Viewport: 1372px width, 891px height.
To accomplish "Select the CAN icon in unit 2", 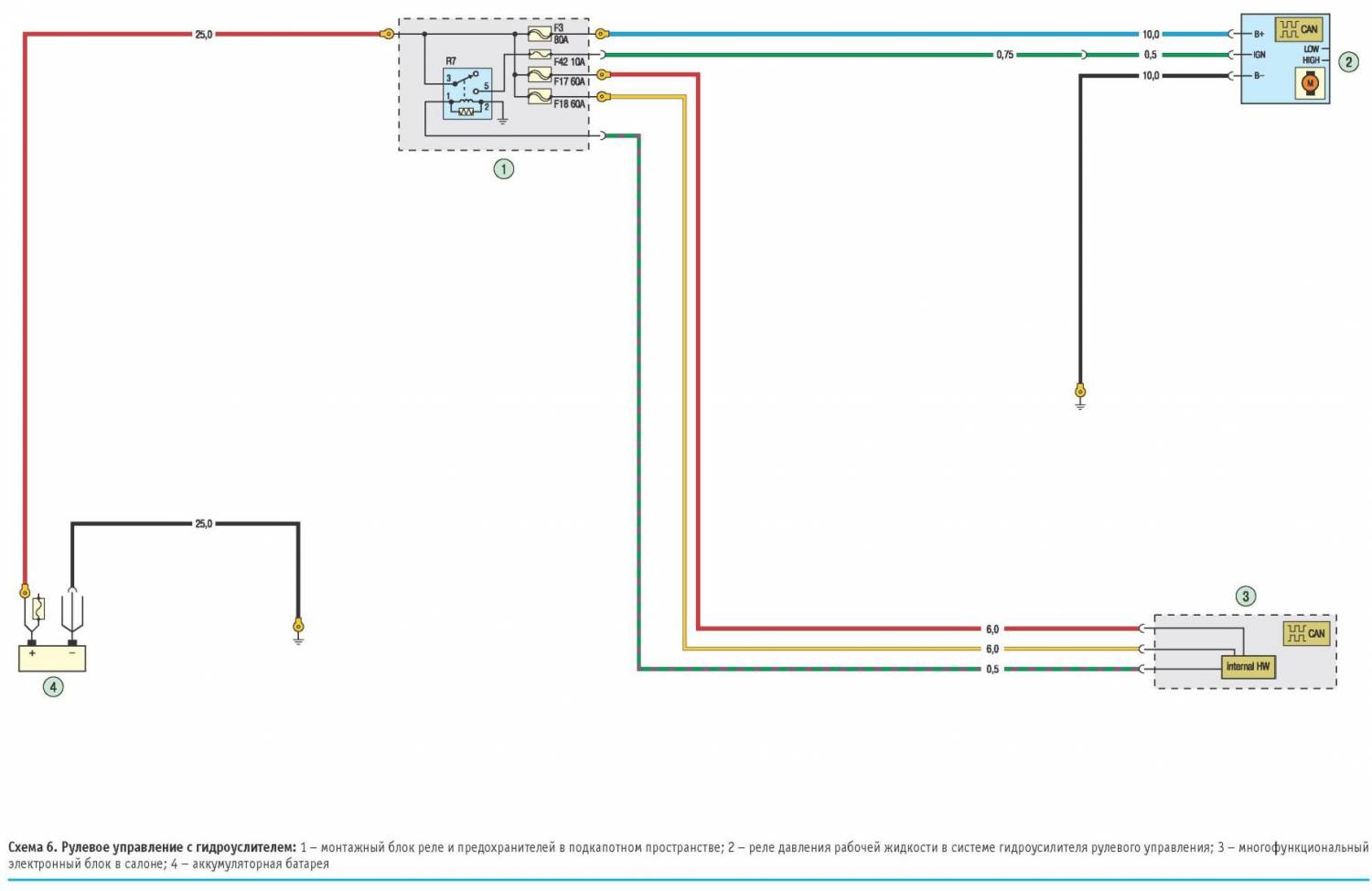I will pyautogui.click(x=1299, y=28).
